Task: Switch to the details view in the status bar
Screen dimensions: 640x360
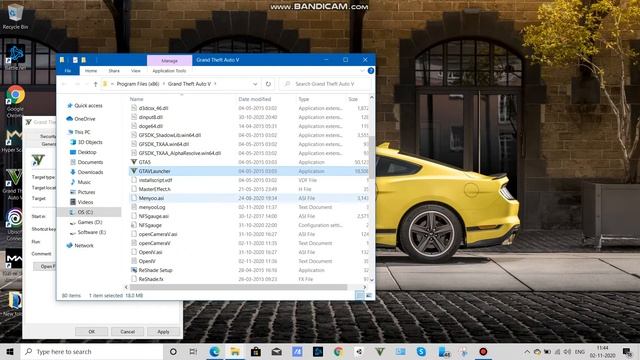Action: [x=359, y=295]
